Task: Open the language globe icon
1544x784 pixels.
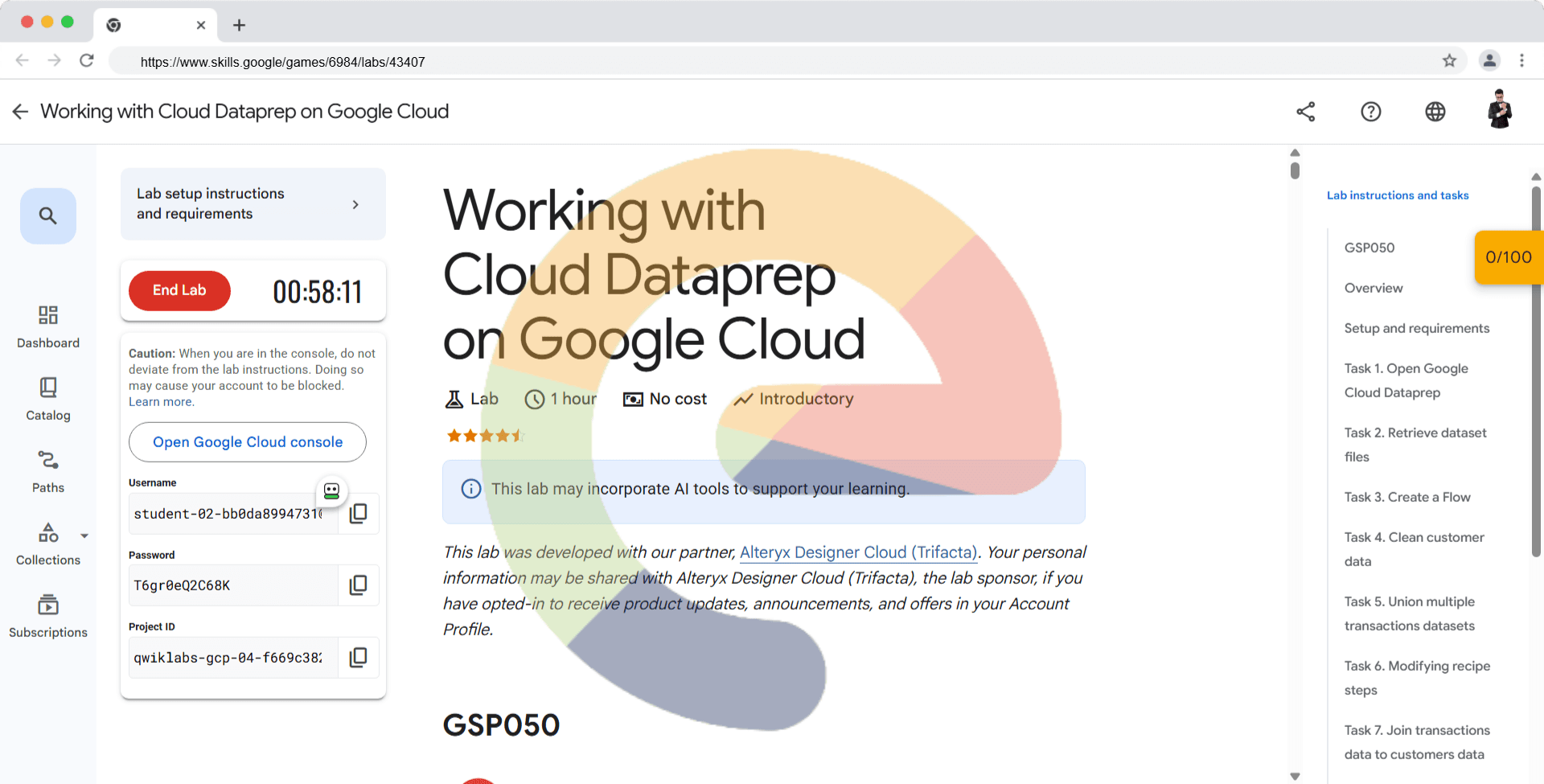Action: pos(1435,112)
